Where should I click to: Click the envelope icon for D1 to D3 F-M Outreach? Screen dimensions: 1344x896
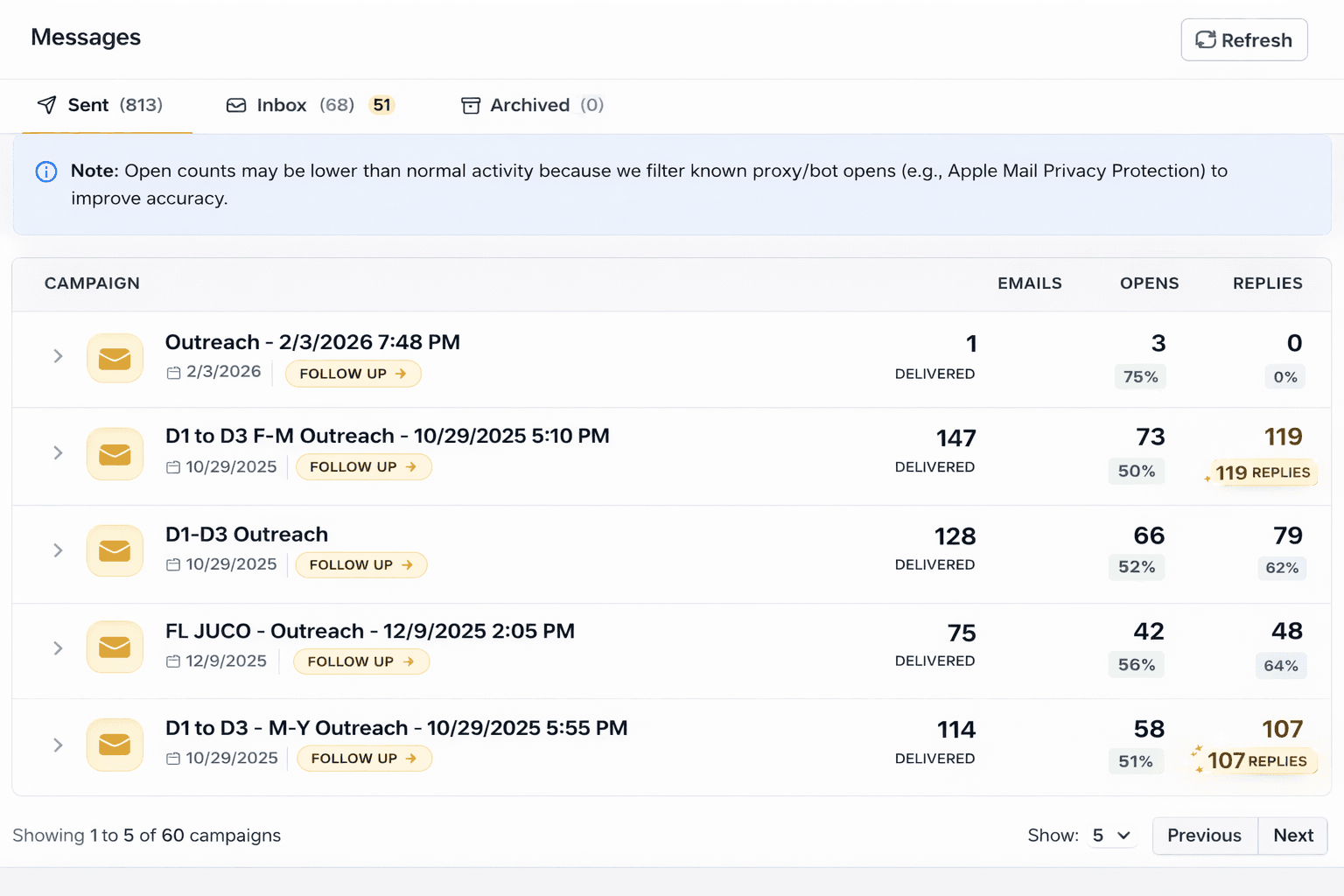point(115,454)
